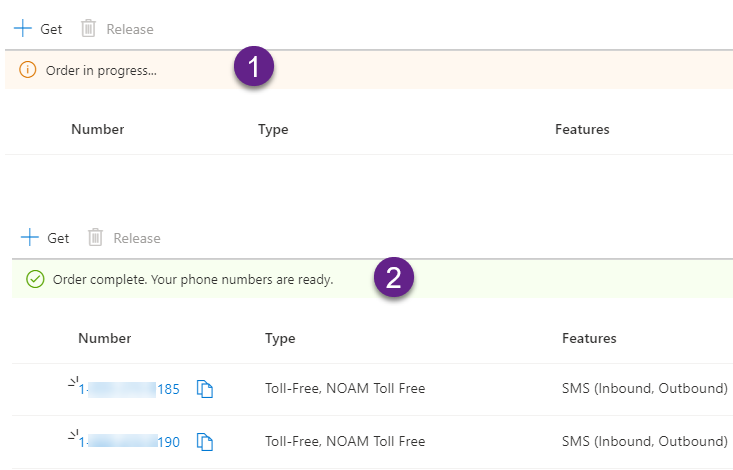Image resolution: width=733 pixels, height=470 pixels.
Task: Click Number column header in the lower table
Action: tap(104, 338)
